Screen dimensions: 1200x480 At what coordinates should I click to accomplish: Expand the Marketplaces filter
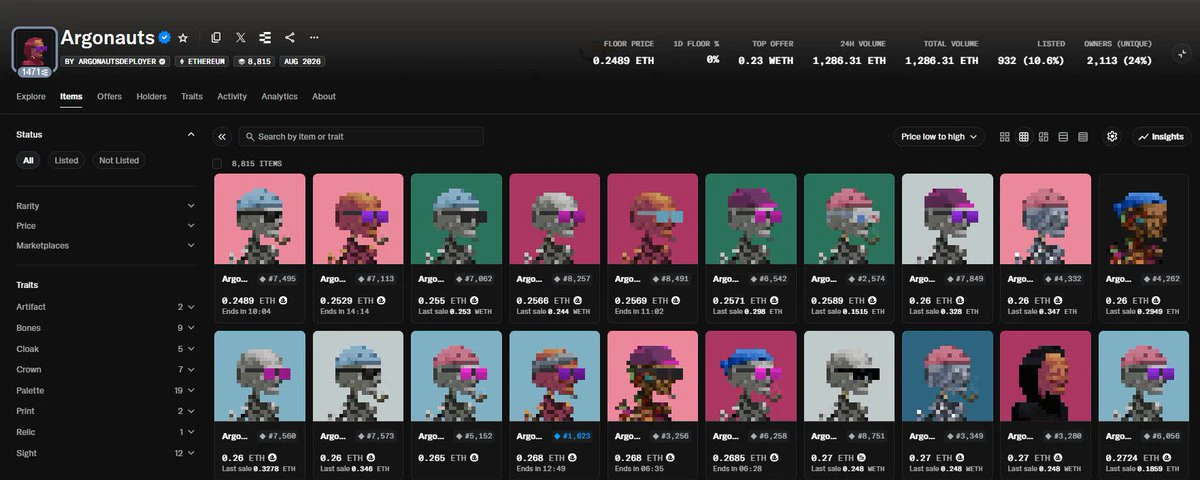(105, 245)
